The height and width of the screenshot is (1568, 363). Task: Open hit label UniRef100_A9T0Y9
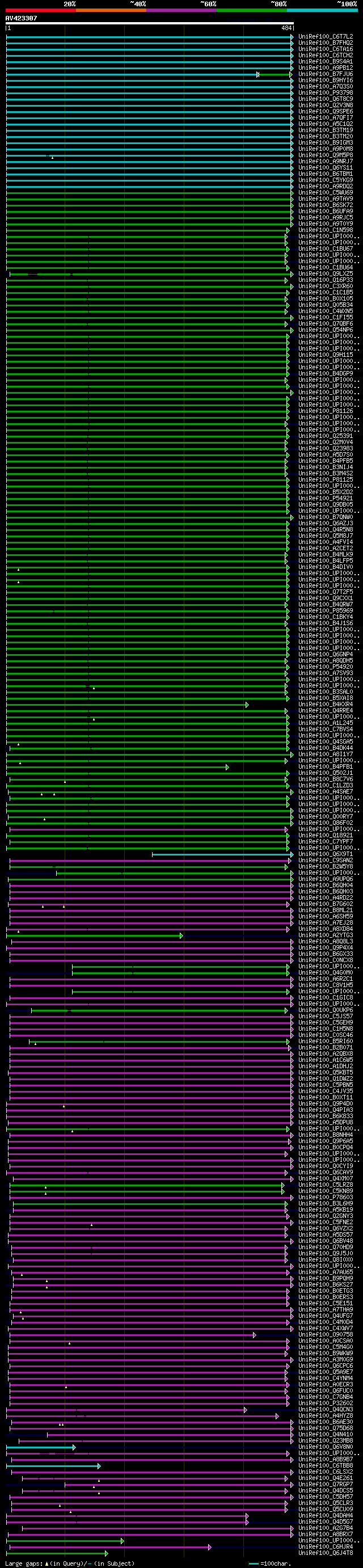click(325, 224)
